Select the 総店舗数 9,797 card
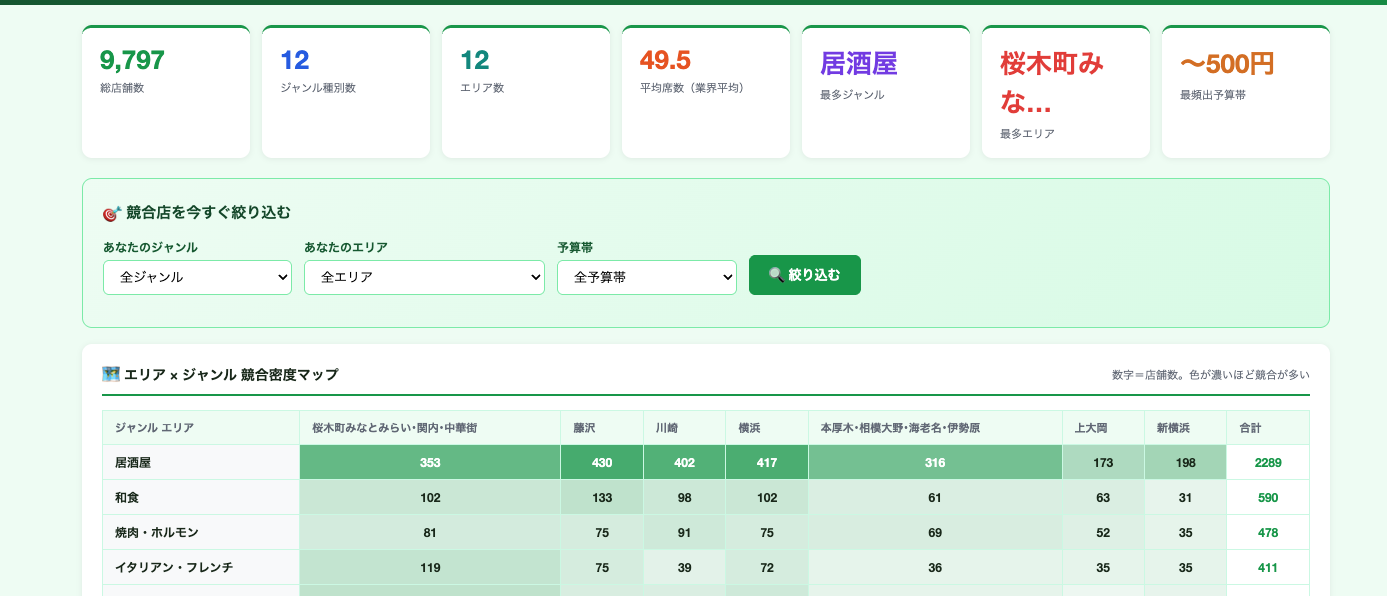Viewport: 1387px width, 596px height. (166, 91)
